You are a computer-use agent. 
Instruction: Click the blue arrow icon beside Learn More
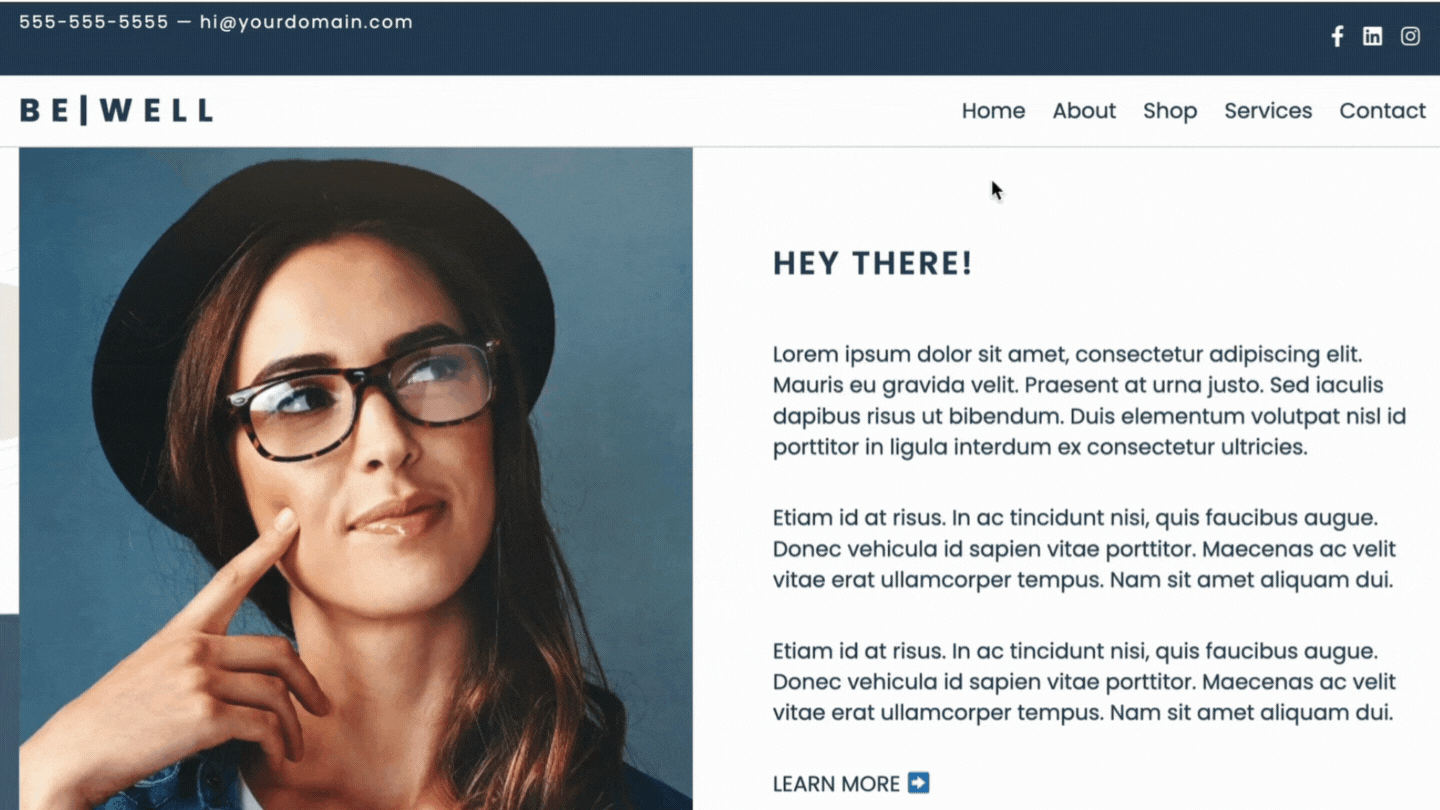click(x=918, y=783)
